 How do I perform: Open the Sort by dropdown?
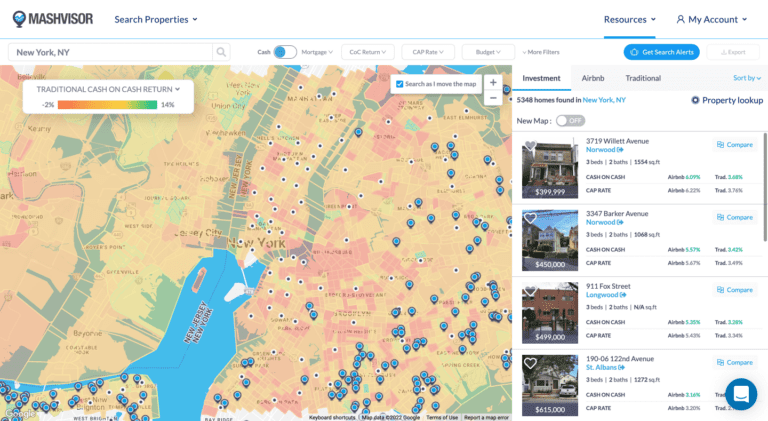[x=746, y=78]
